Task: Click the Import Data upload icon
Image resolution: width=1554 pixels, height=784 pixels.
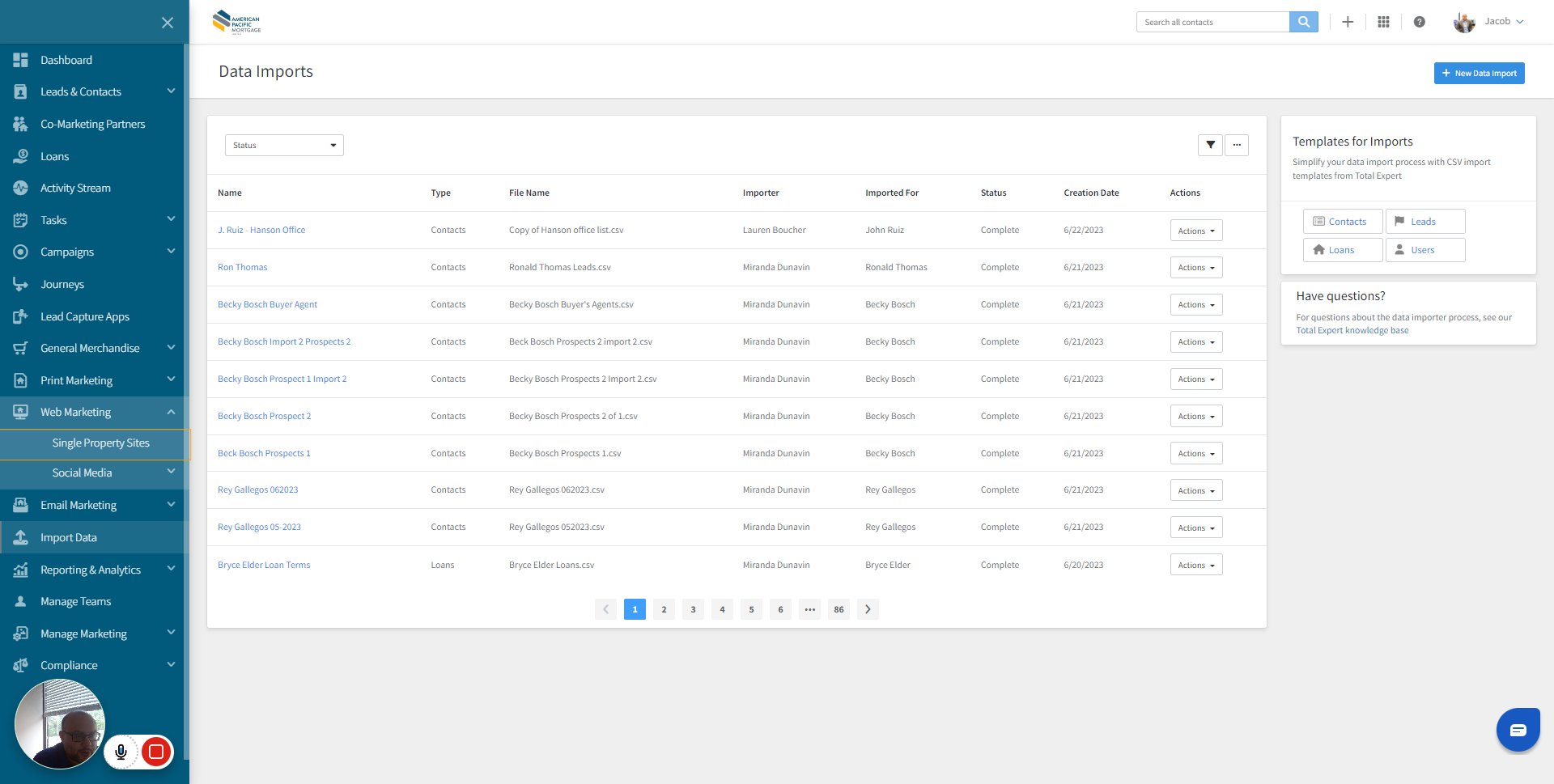Action: pos(21,537)
